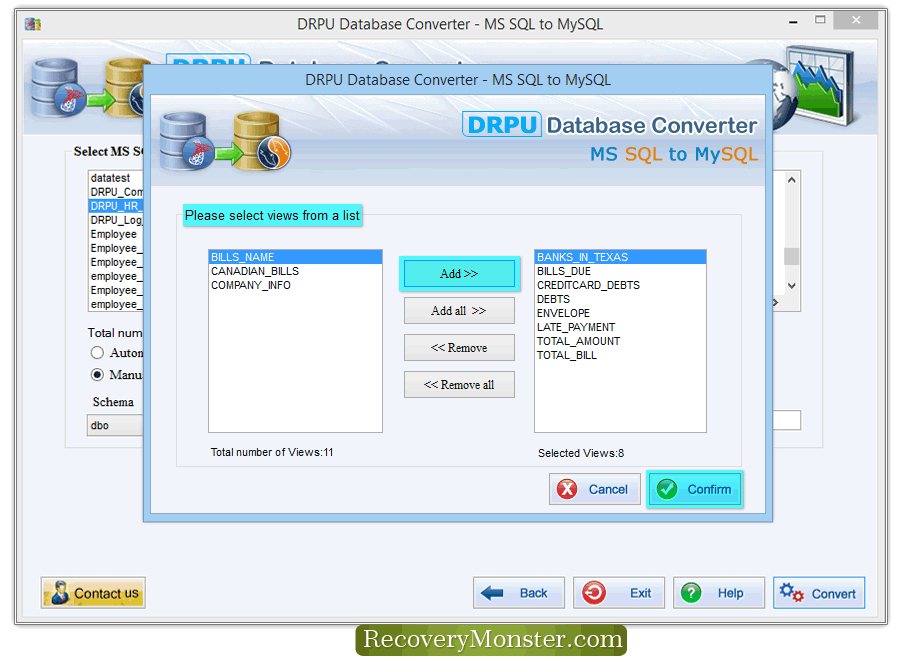Select BILLS_NAME in the available views list
Screen dimensions: 900x658
(295, 257)
